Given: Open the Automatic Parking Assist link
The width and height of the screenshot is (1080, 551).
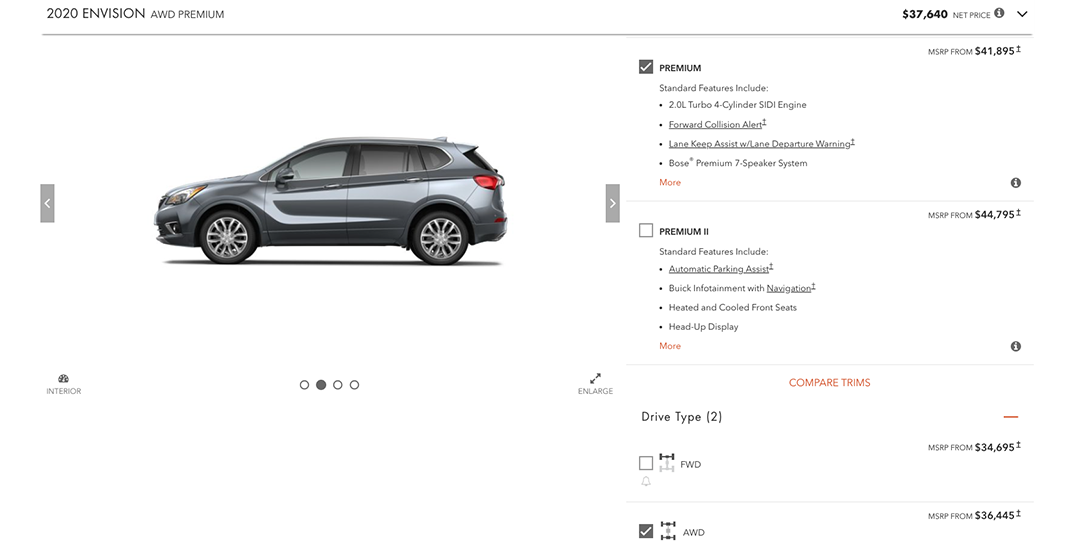Looking at the screenshot, I should click(x=719, y=269).
